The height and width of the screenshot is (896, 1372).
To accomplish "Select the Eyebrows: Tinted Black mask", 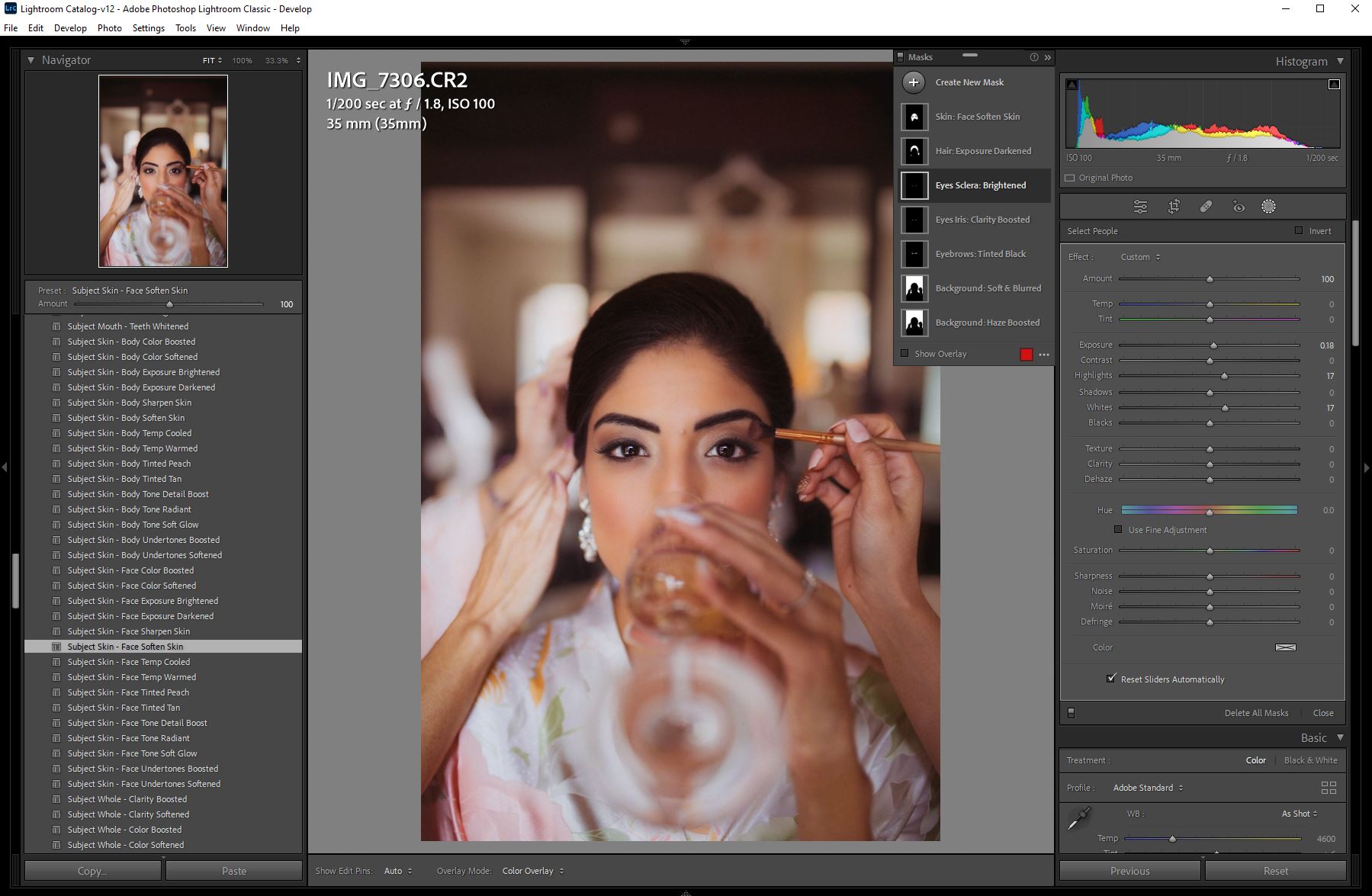I will 980,254.
